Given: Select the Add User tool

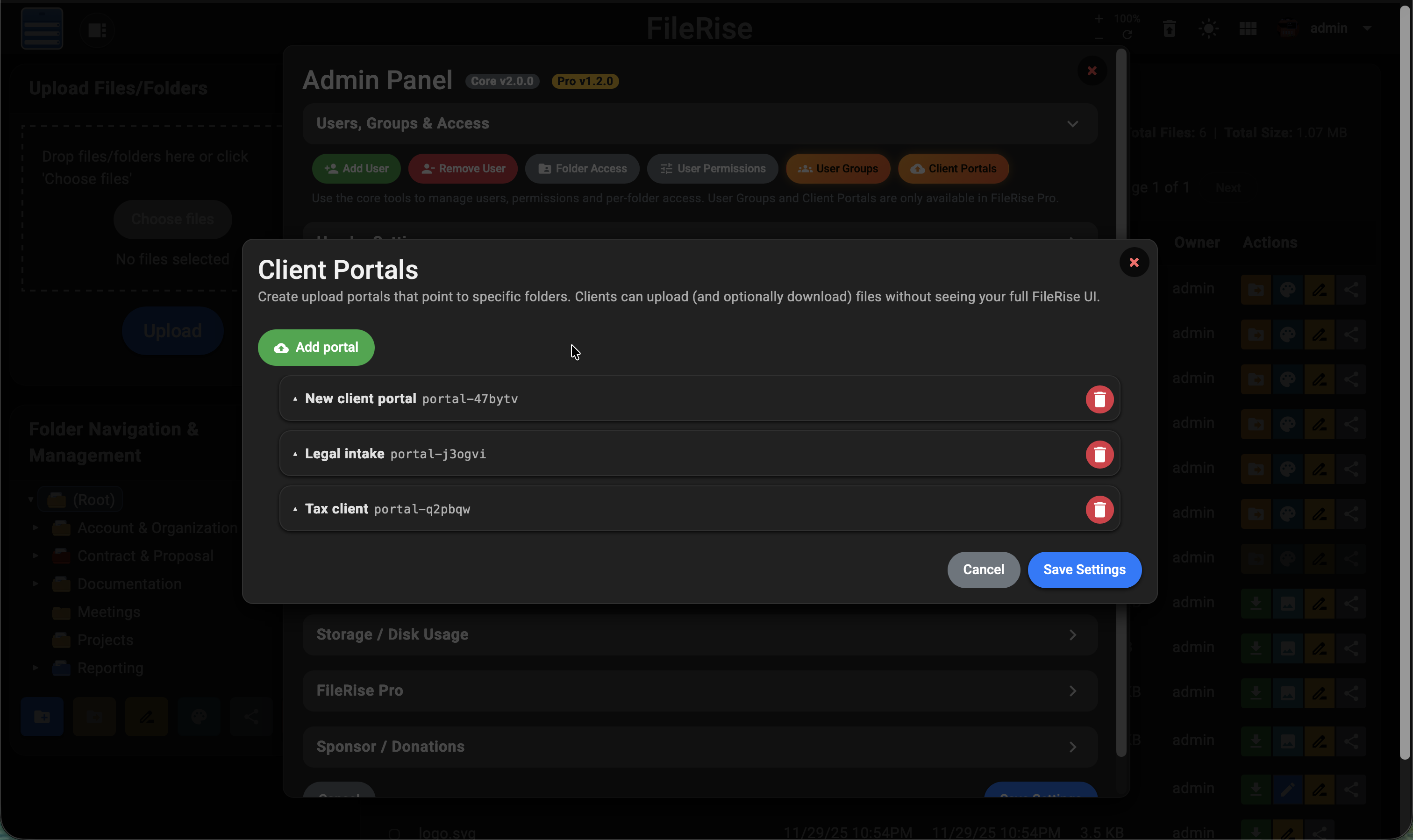Looking at the screenshot, I should point(356,168).
